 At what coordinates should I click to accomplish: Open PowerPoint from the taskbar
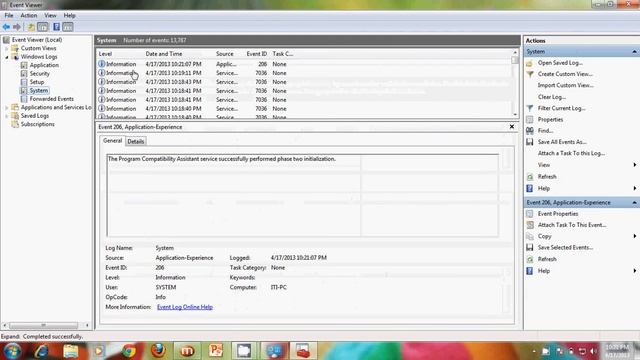[x=216, y=351]
